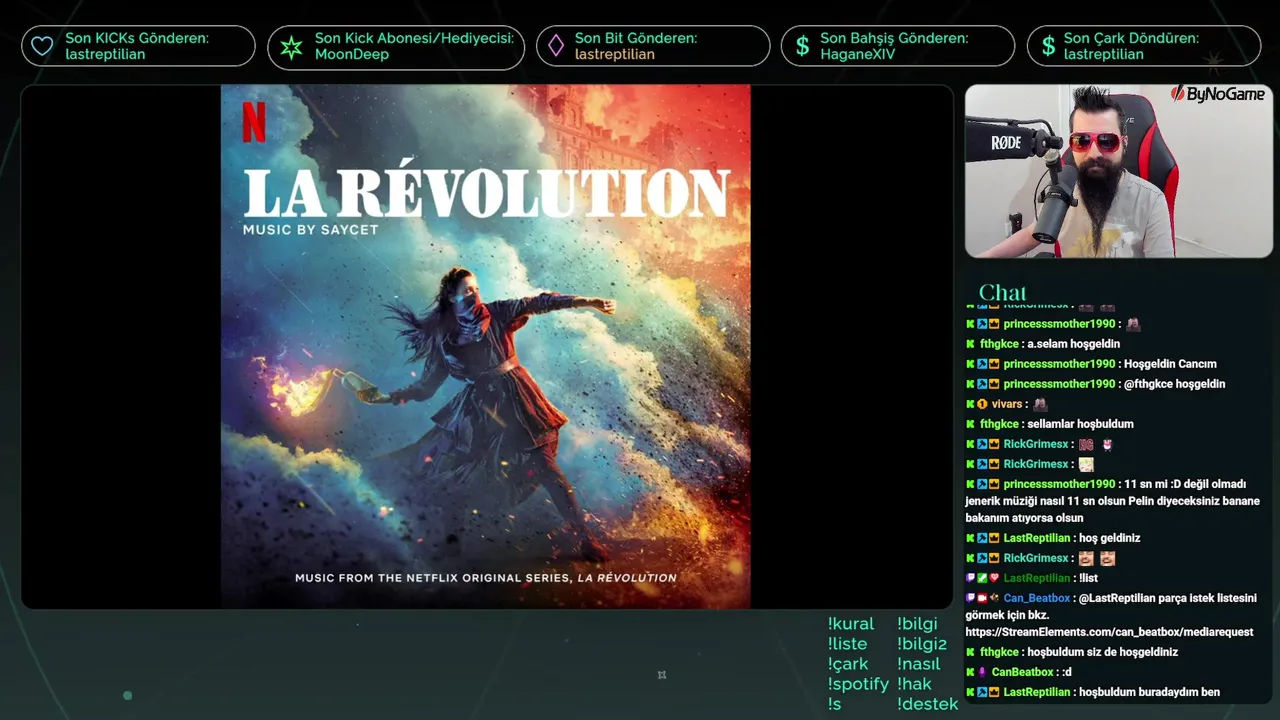
Task: Click the !s command text
Action: 835,704
